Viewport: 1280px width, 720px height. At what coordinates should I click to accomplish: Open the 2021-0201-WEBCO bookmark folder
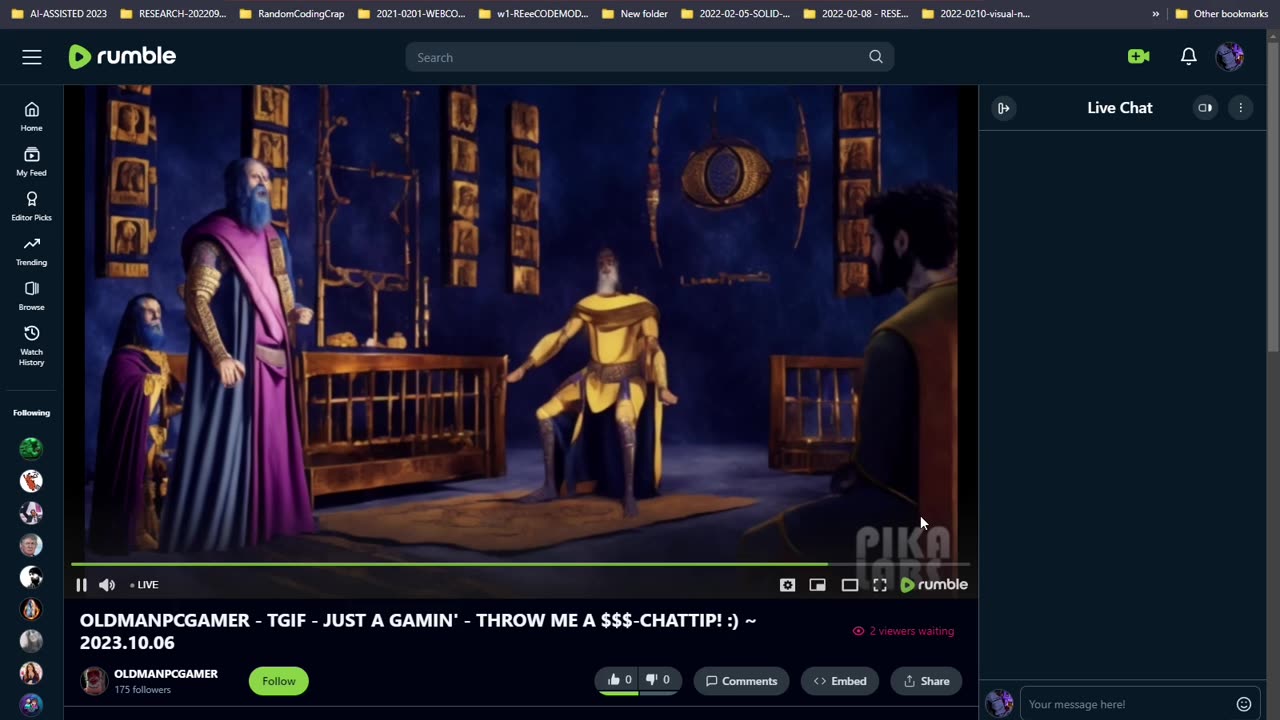(411, 14)
